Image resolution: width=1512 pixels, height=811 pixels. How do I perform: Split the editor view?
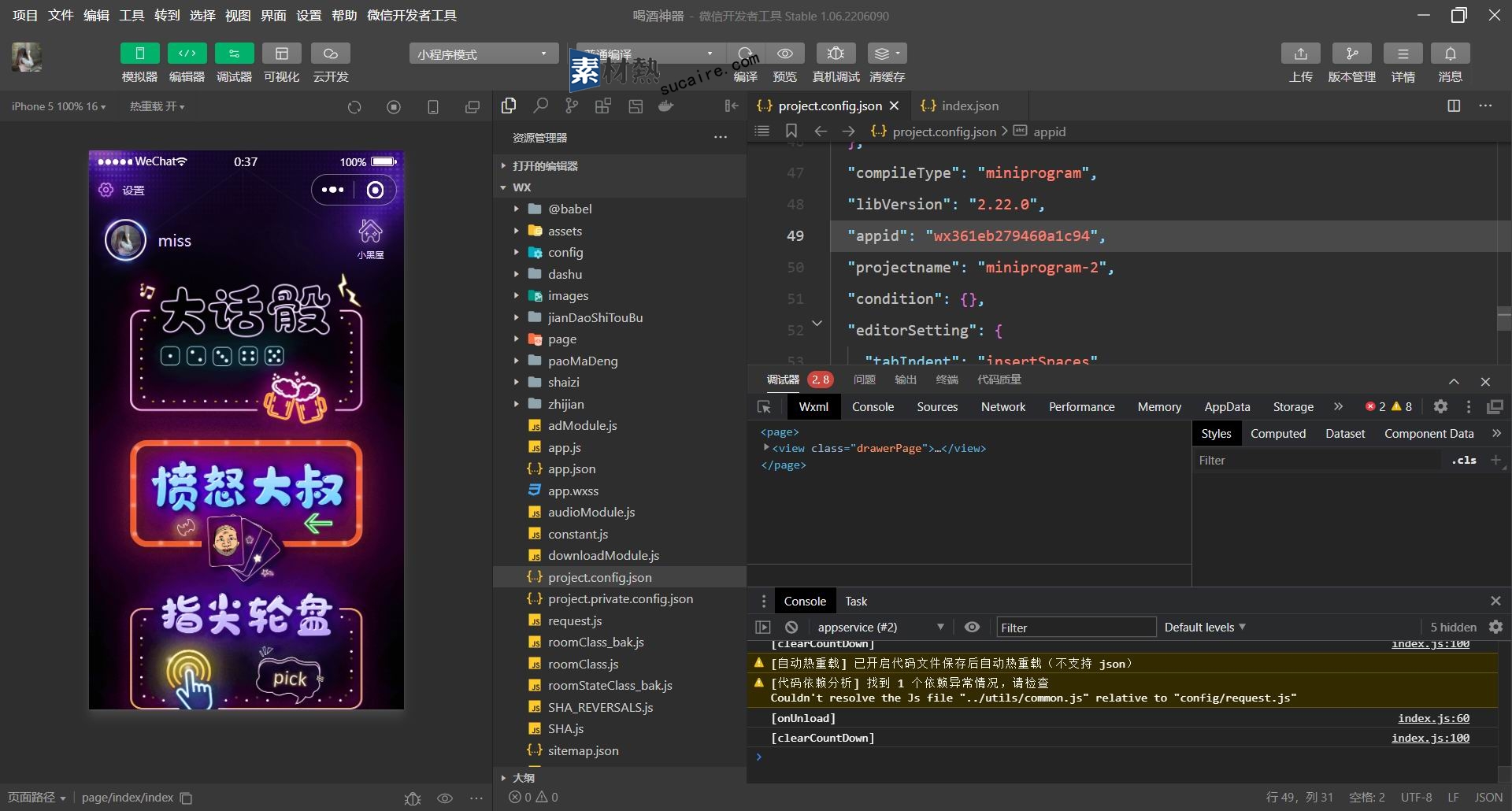[1454, 106]
